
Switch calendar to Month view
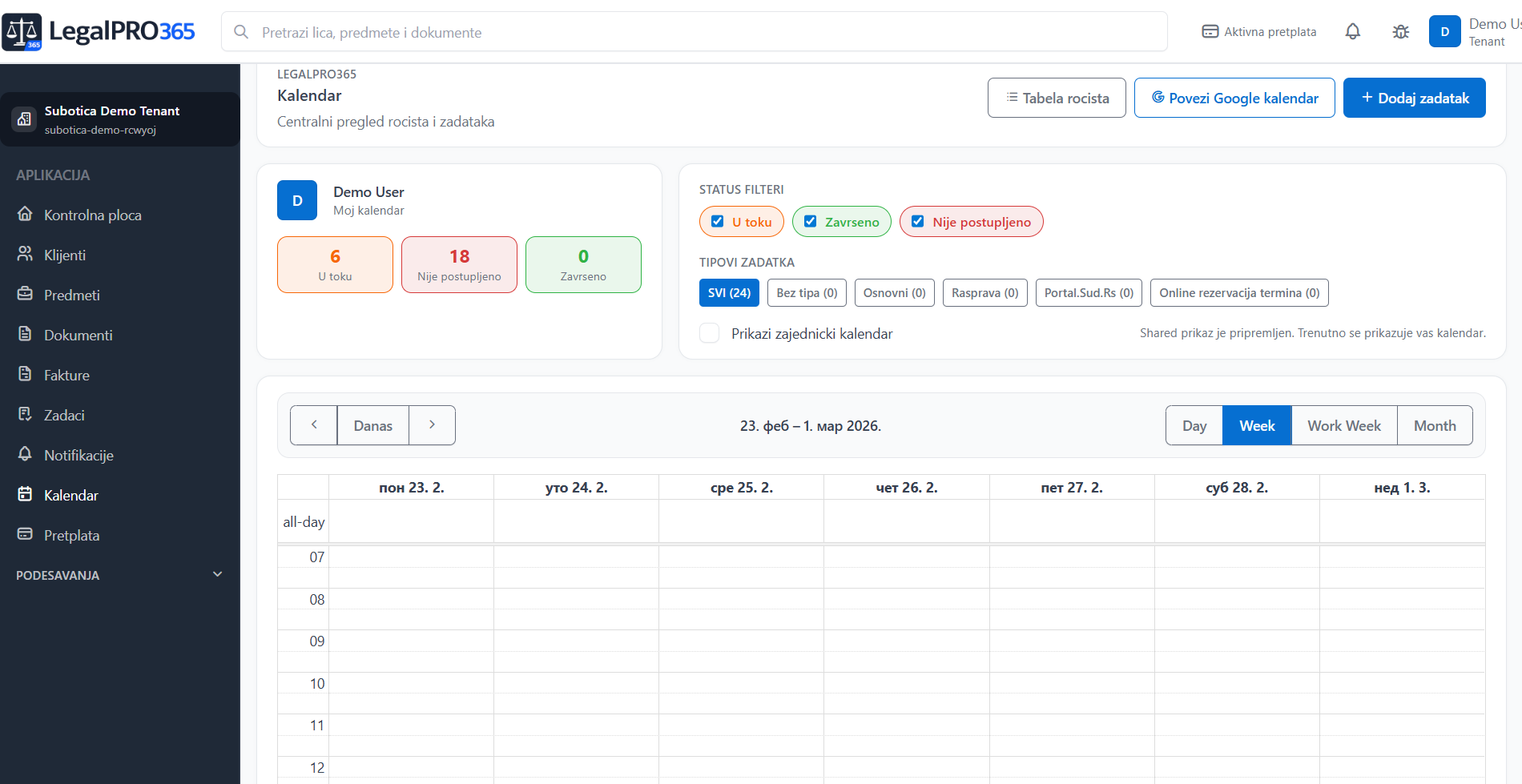coord(1434,425)
